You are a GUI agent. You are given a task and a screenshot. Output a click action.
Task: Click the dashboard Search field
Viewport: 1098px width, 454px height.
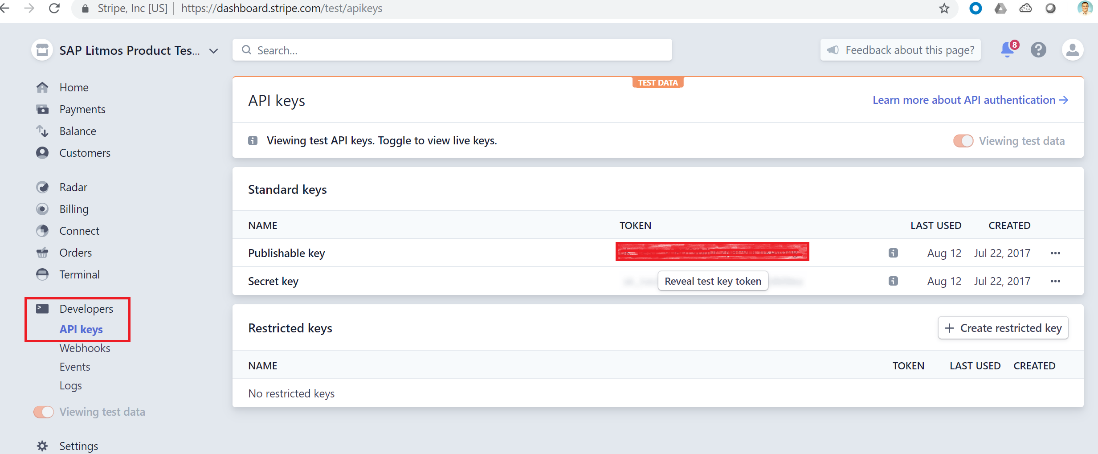coord(452,50)
